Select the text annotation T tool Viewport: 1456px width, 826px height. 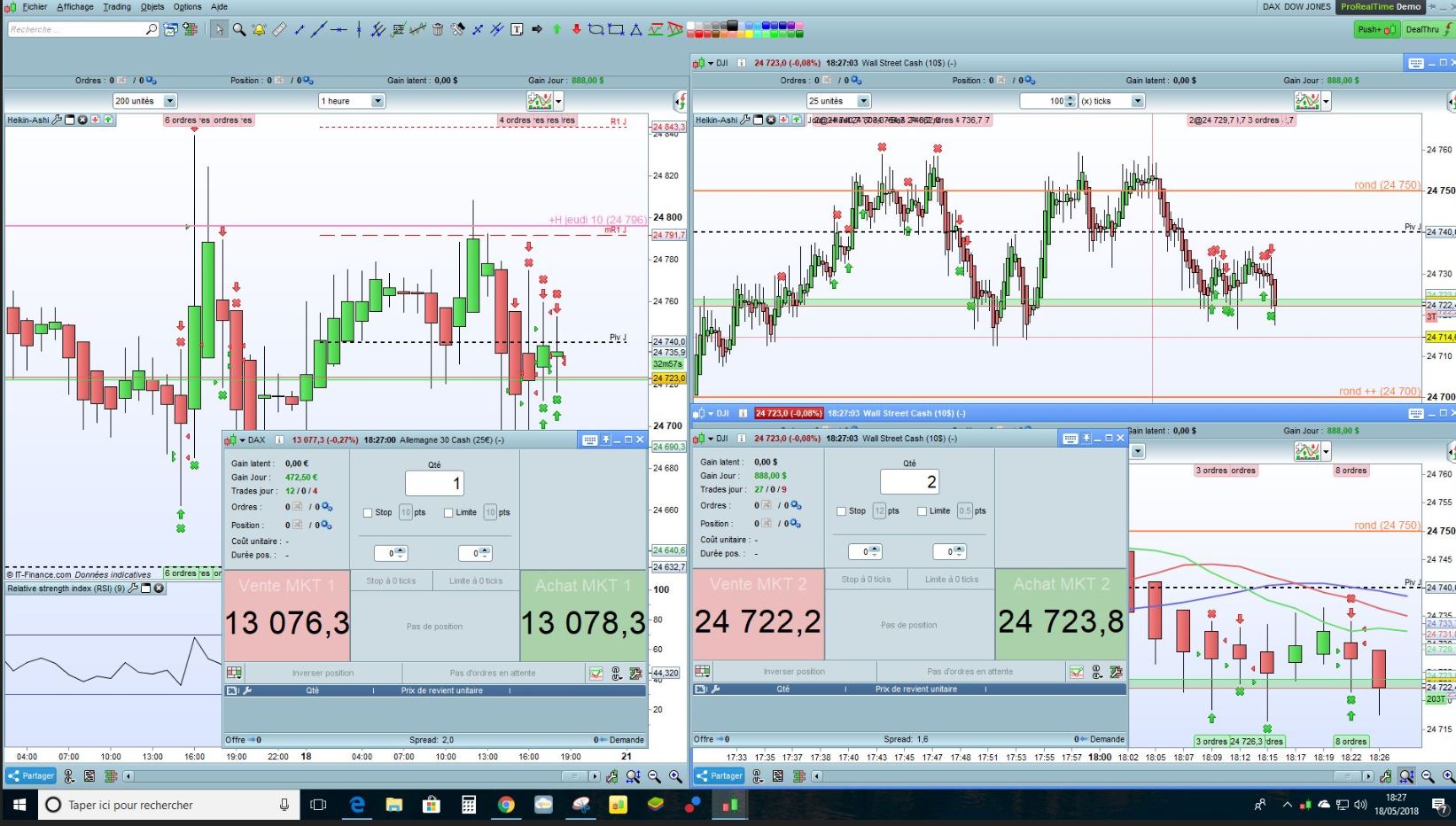517,29
